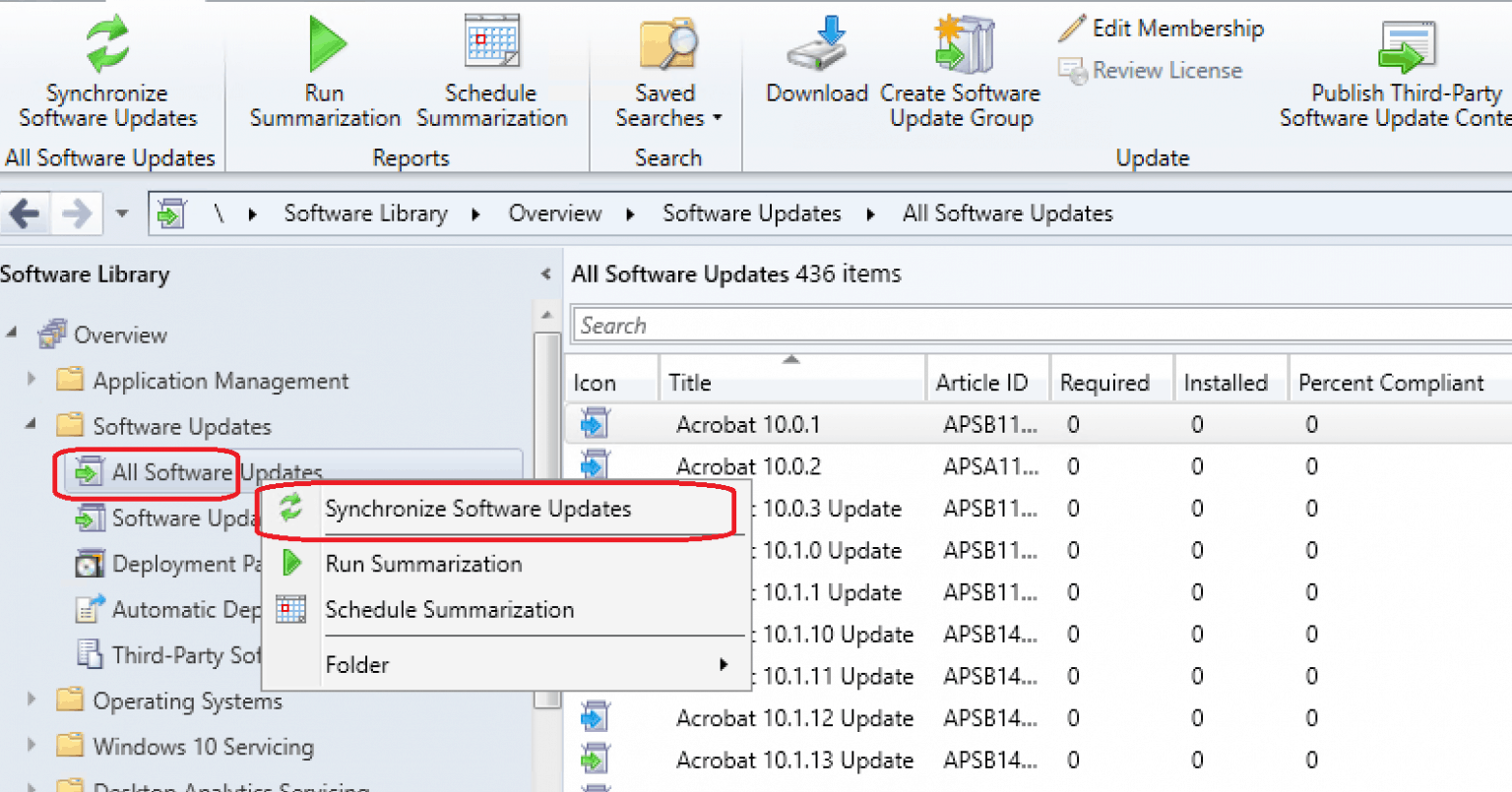The width and height of the screenshot is (1512, 792).
Task: Sort list by Title column header
Action: coord(792,382)
